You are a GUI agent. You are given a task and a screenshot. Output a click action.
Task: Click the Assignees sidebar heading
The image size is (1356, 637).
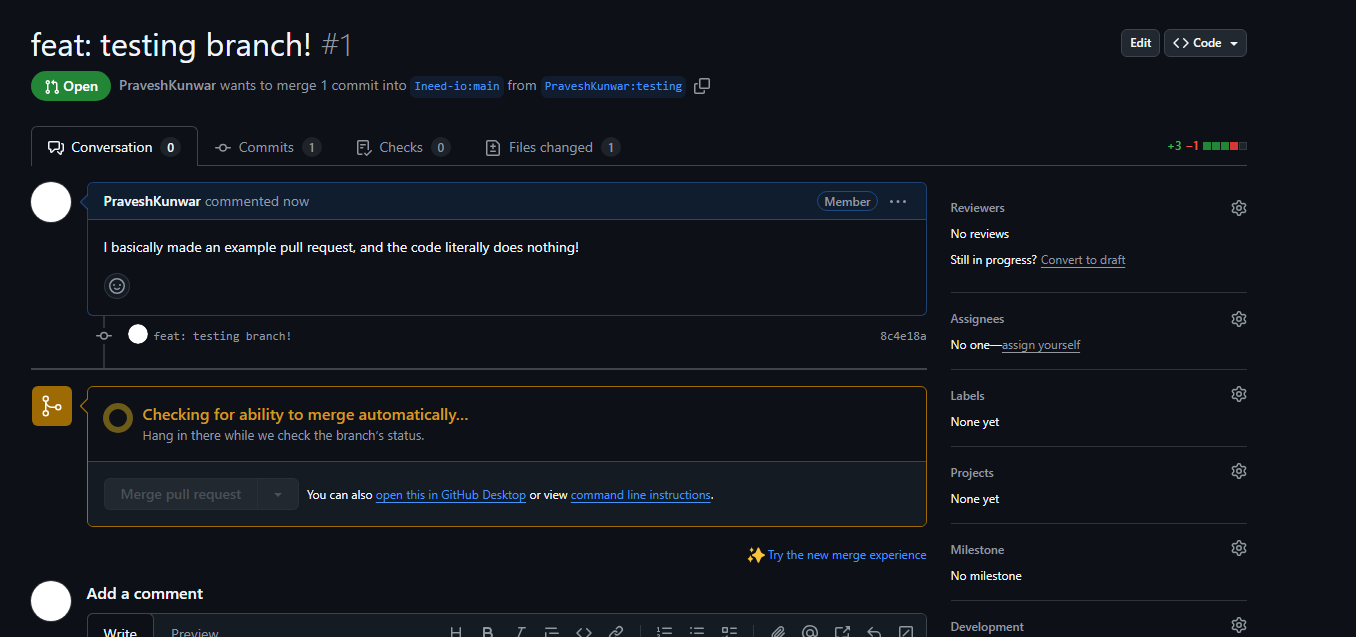tap(977, 319)
